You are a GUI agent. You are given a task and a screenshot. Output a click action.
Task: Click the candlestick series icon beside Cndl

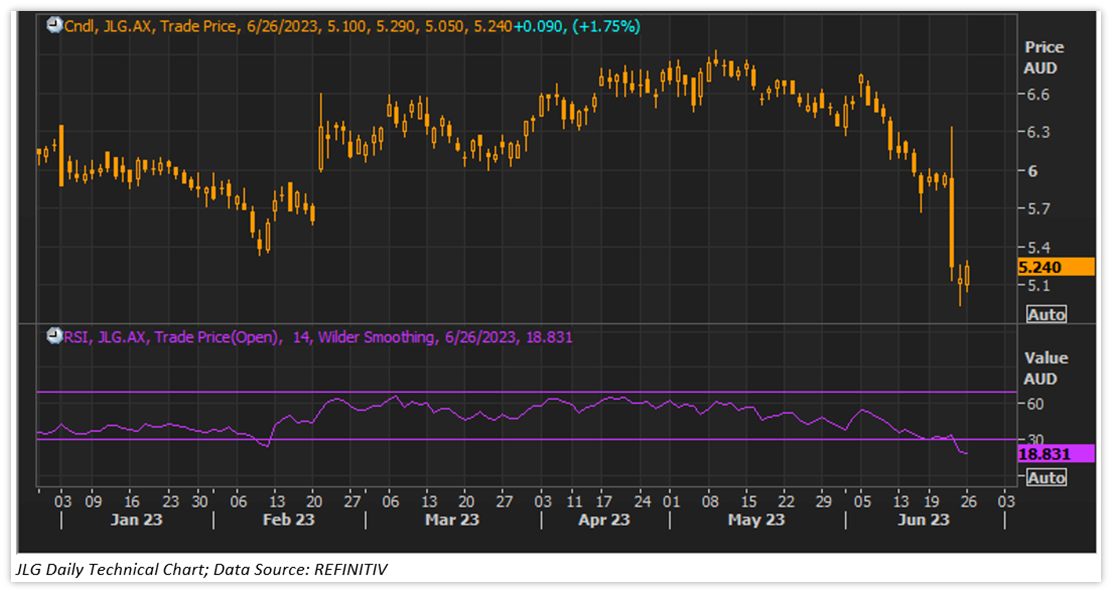pyautogui.click(x=54, y=27)
